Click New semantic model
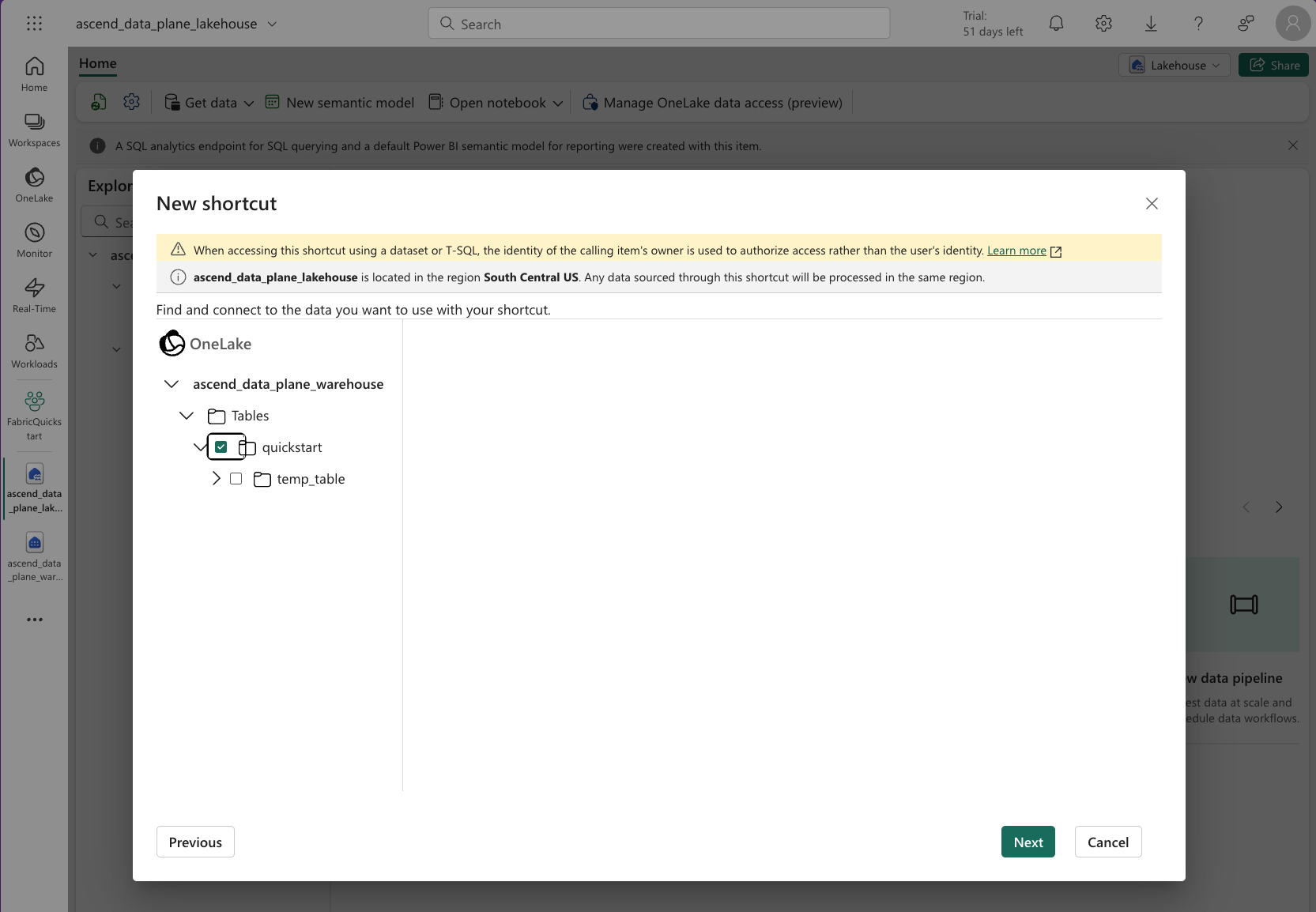1316x912 pixels. click(x=340, y=103)
